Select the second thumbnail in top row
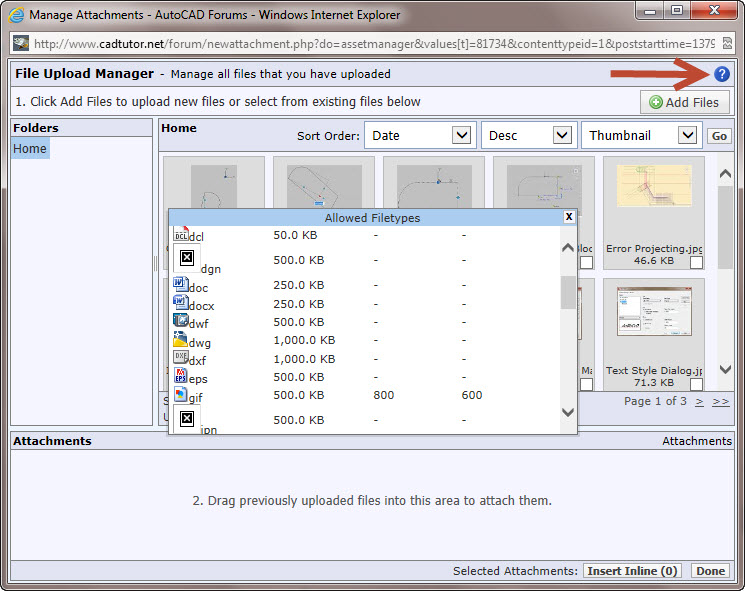This screenshot has width=745, height=591. (x=324, y=186)
